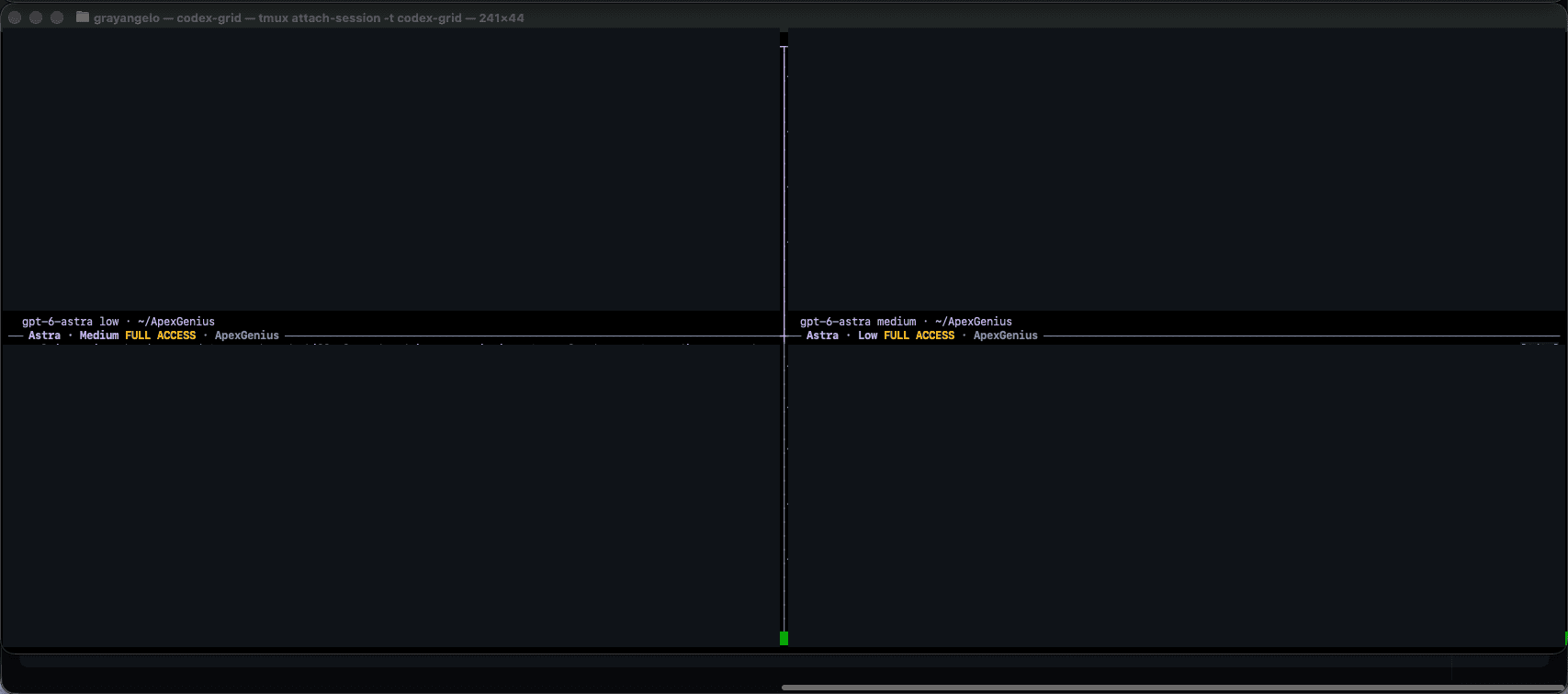Click 'FULL ACCESS' in the right pane border
The image size is (1568, 694).
pos(919,336)
